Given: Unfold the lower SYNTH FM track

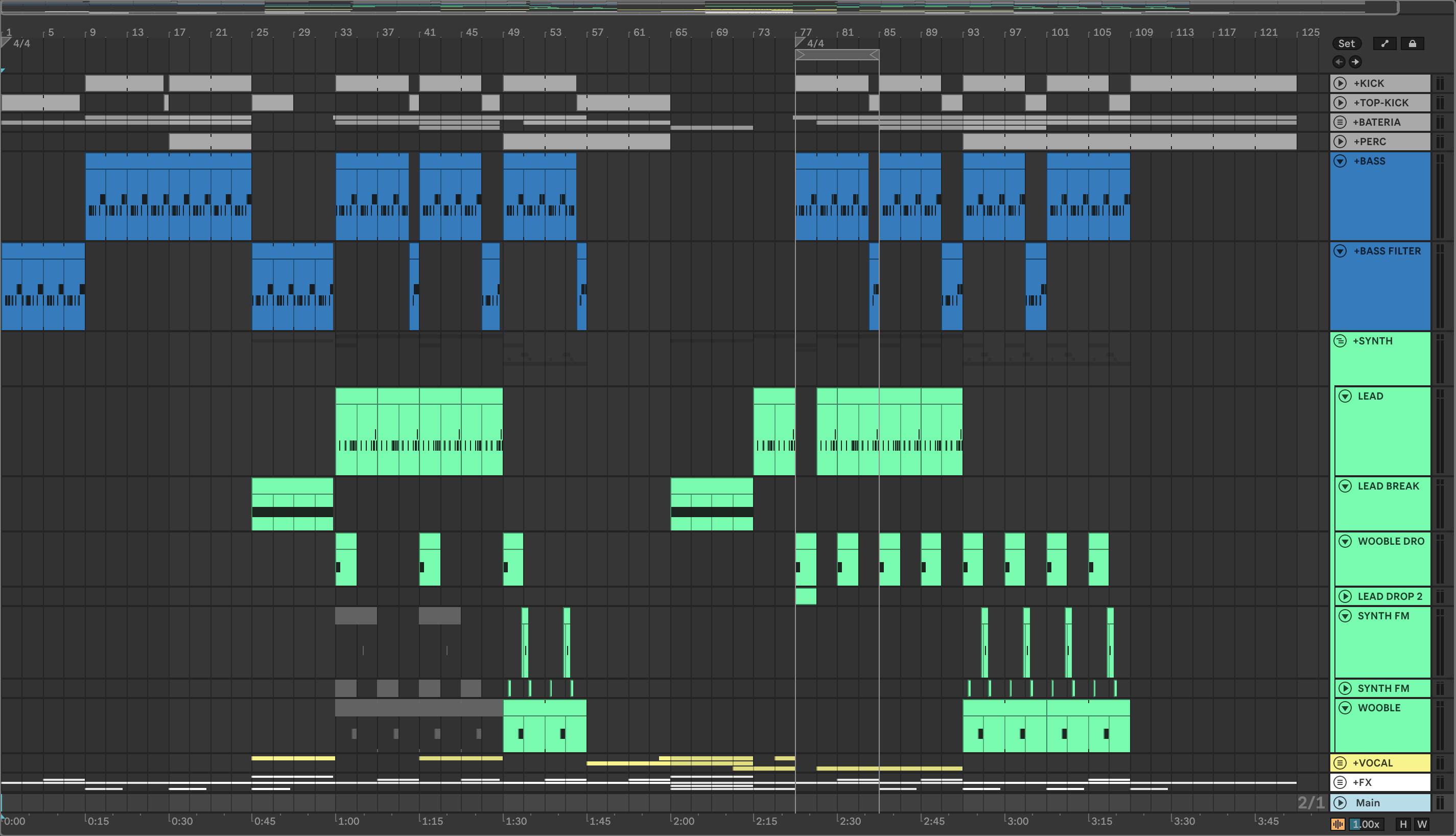Looking at the screenshot, I should pos(1345,688).
